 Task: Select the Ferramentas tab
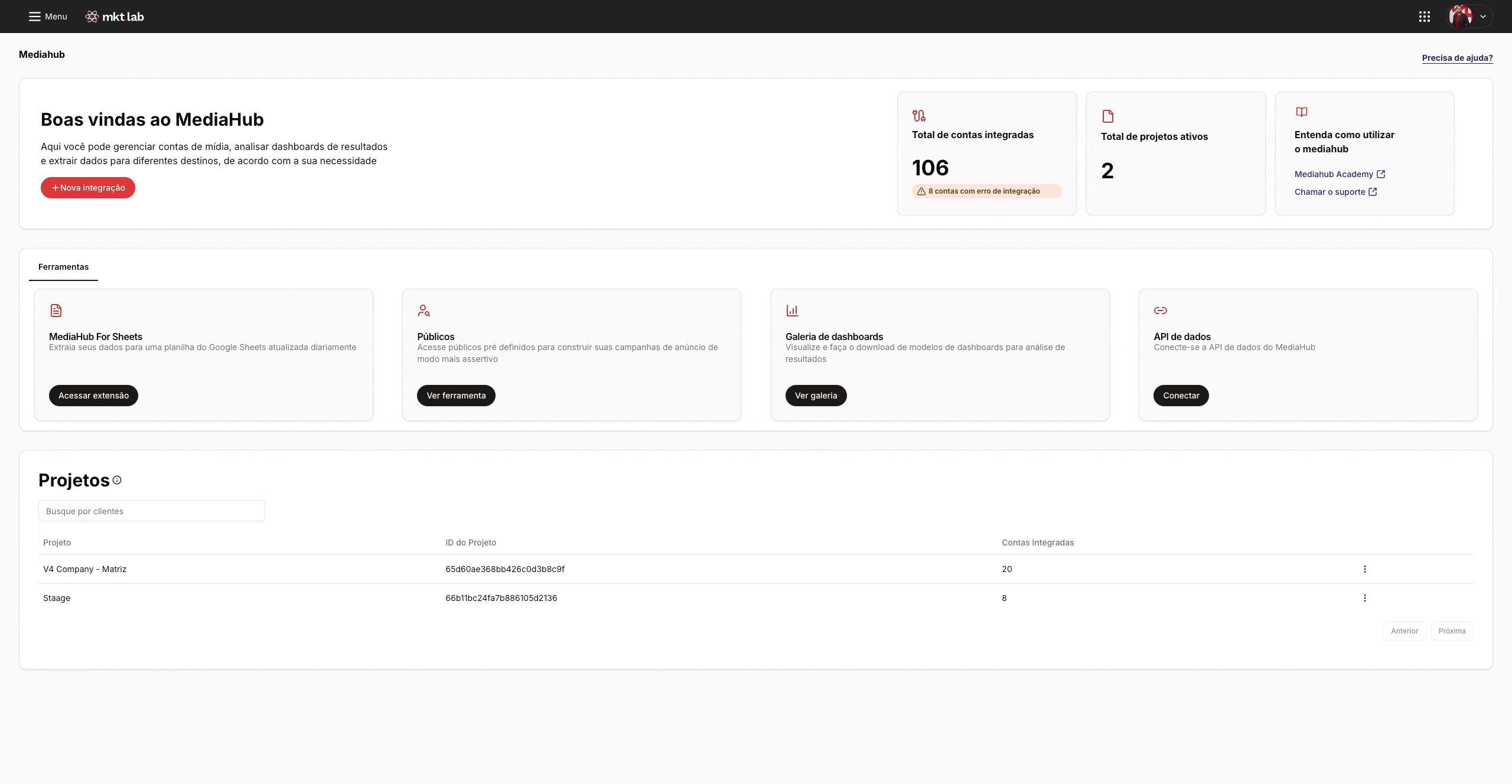tap(63, 267)
